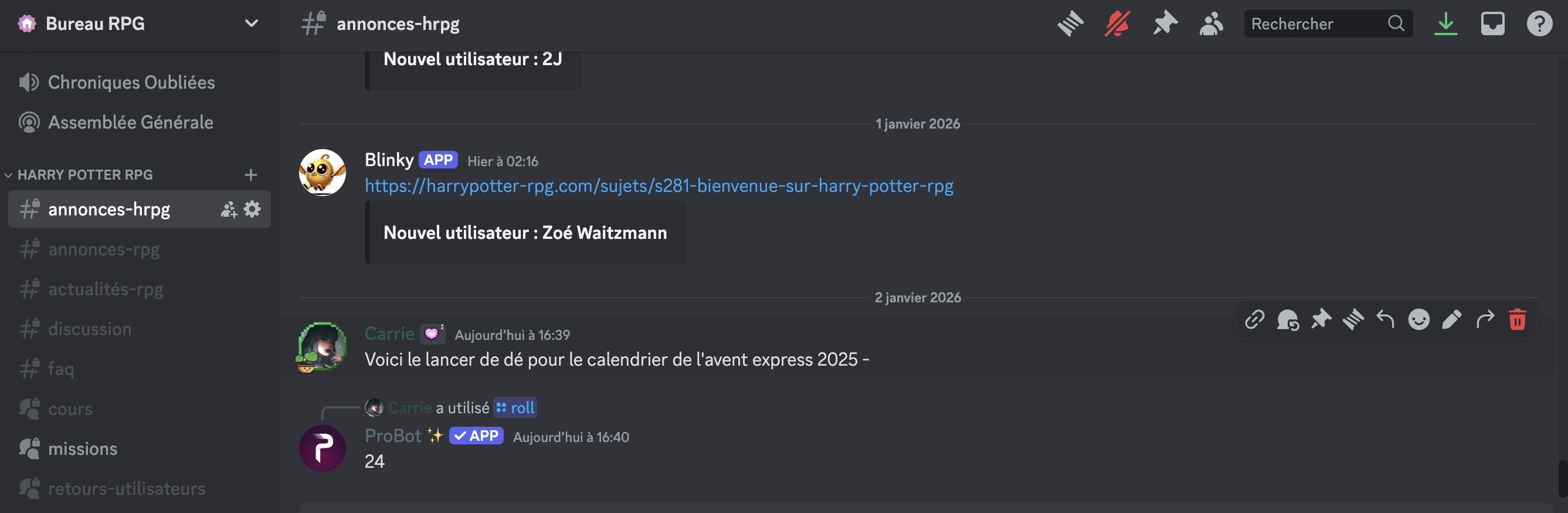Add a reaction to Carrie's message
Viewport: 1568px width, 513px height.
click(1418, 319)
